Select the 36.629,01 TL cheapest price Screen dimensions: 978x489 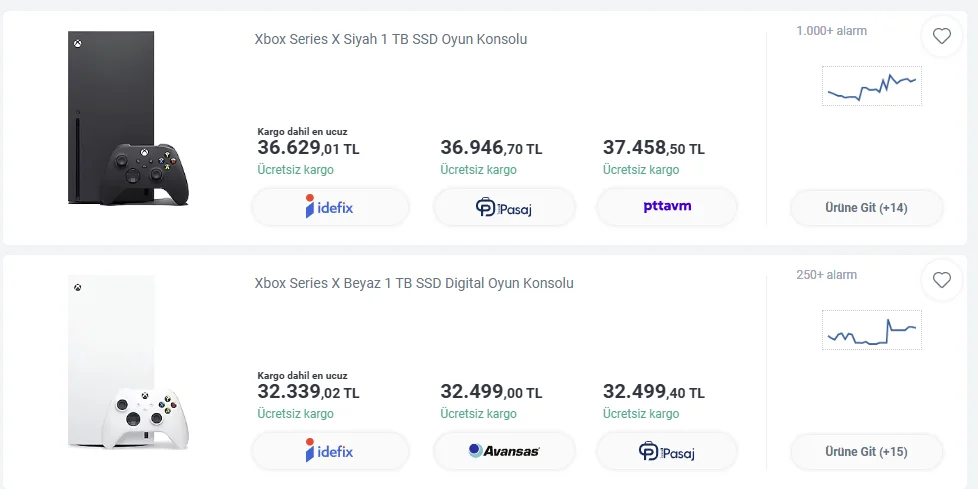coord(308,149)
